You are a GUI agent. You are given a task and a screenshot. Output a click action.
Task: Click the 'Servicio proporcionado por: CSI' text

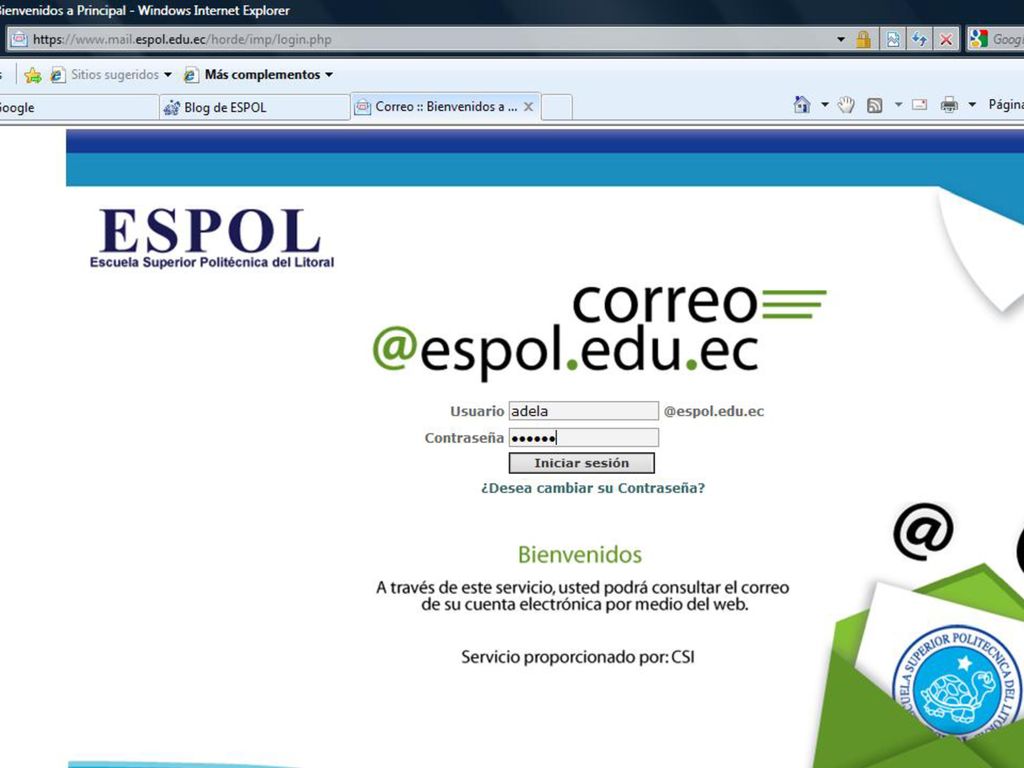(x=578, y=656)
